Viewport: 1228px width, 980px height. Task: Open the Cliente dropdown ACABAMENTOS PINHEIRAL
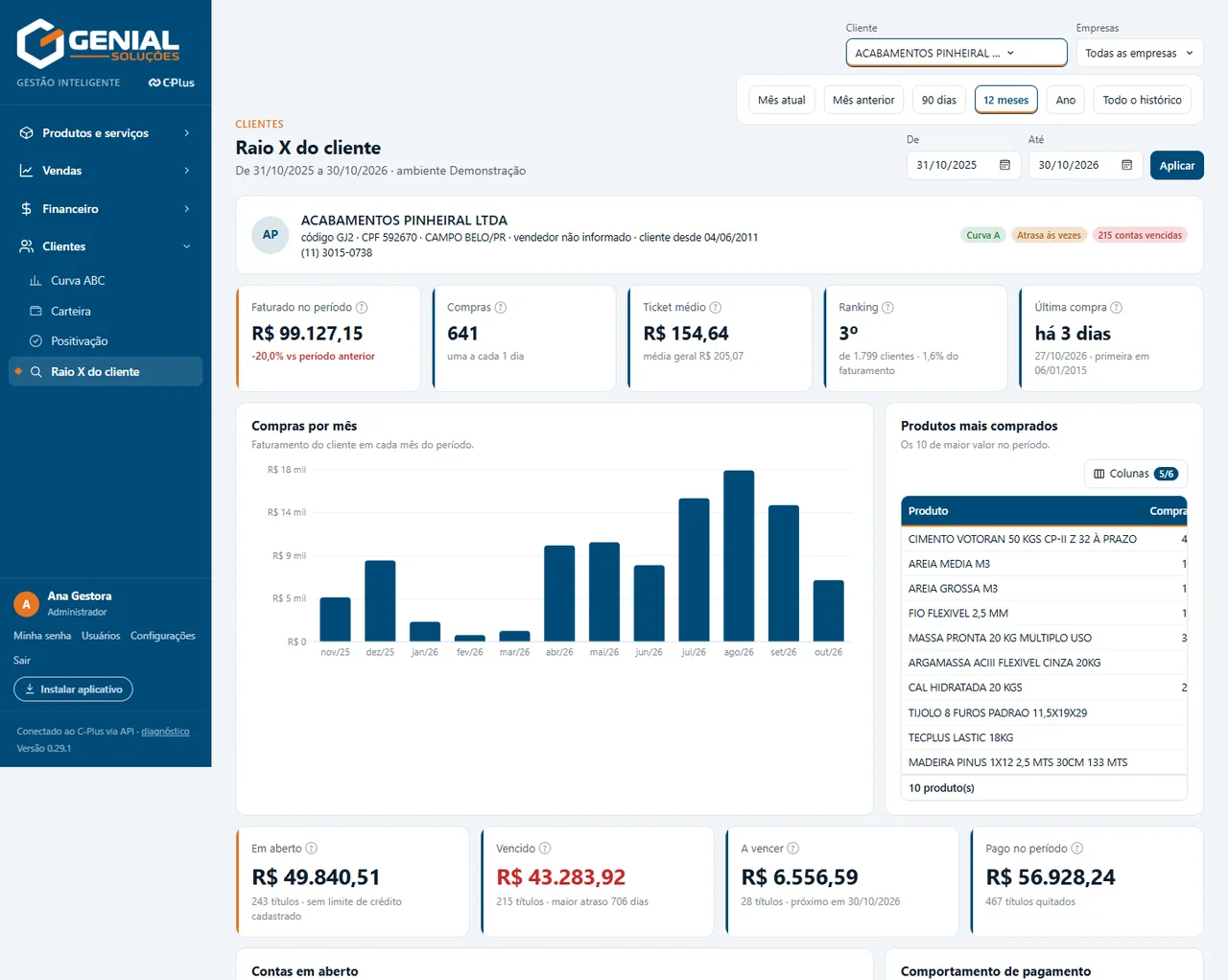click(956, 53)
